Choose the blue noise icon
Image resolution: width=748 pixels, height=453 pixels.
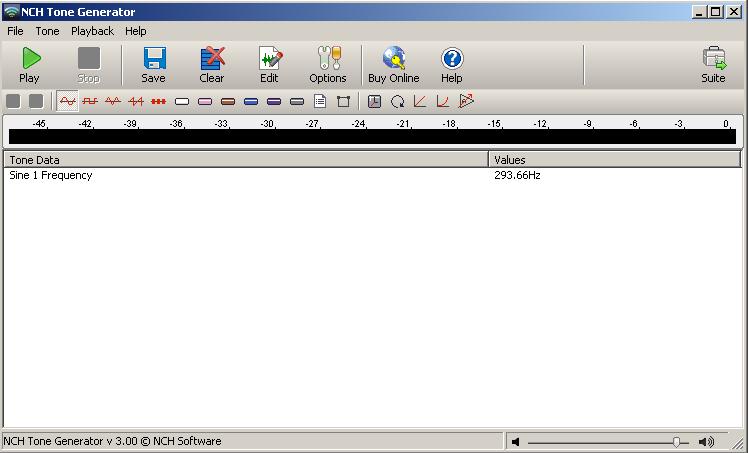pos(251,101)
